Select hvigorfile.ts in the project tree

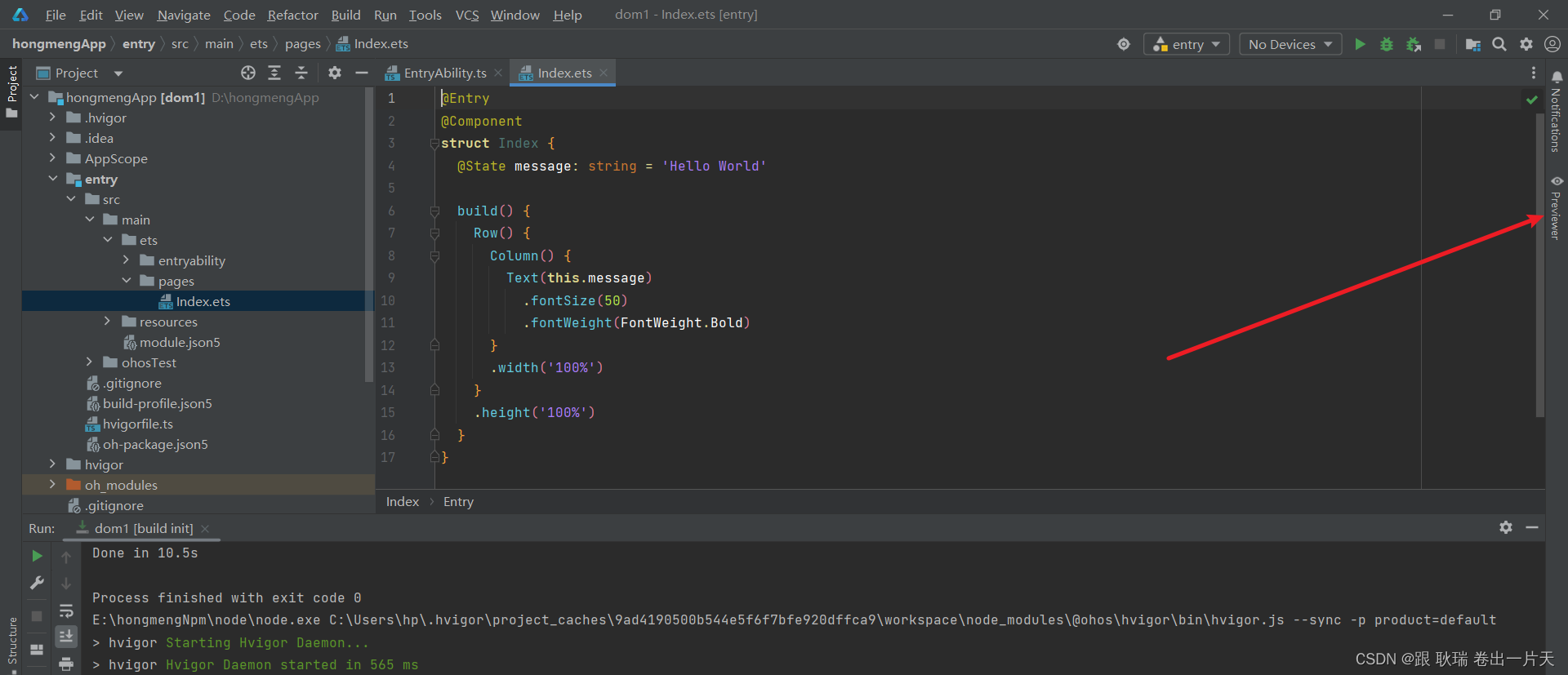(137, 424)
